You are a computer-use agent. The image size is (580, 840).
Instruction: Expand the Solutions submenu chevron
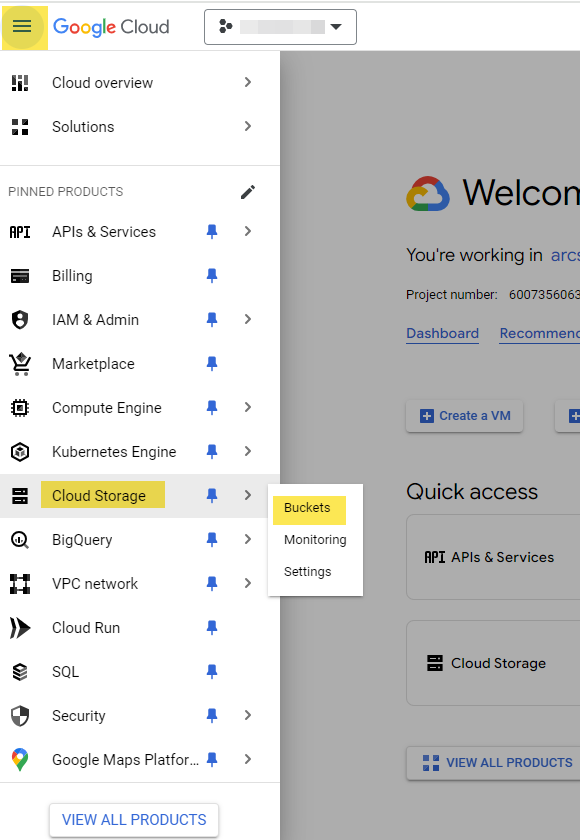(x=247, y=126)
